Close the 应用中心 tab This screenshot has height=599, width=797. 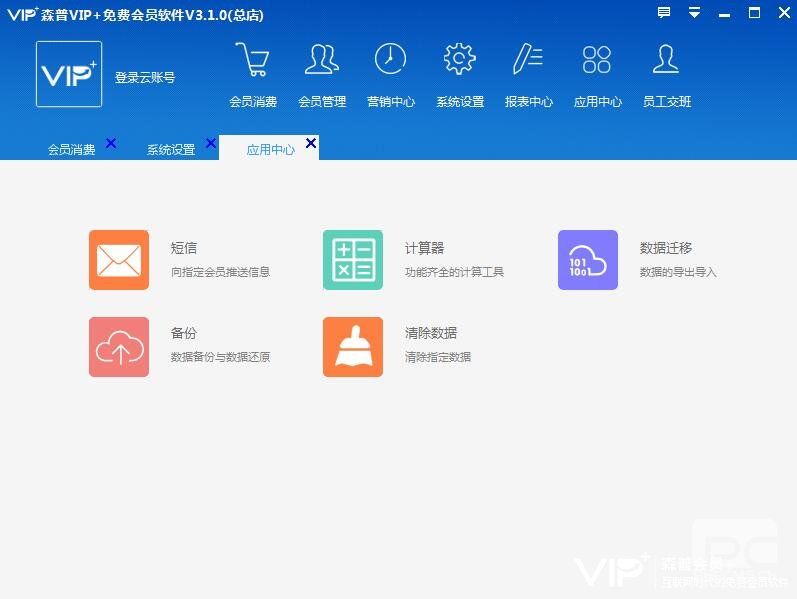coord(311,144)
